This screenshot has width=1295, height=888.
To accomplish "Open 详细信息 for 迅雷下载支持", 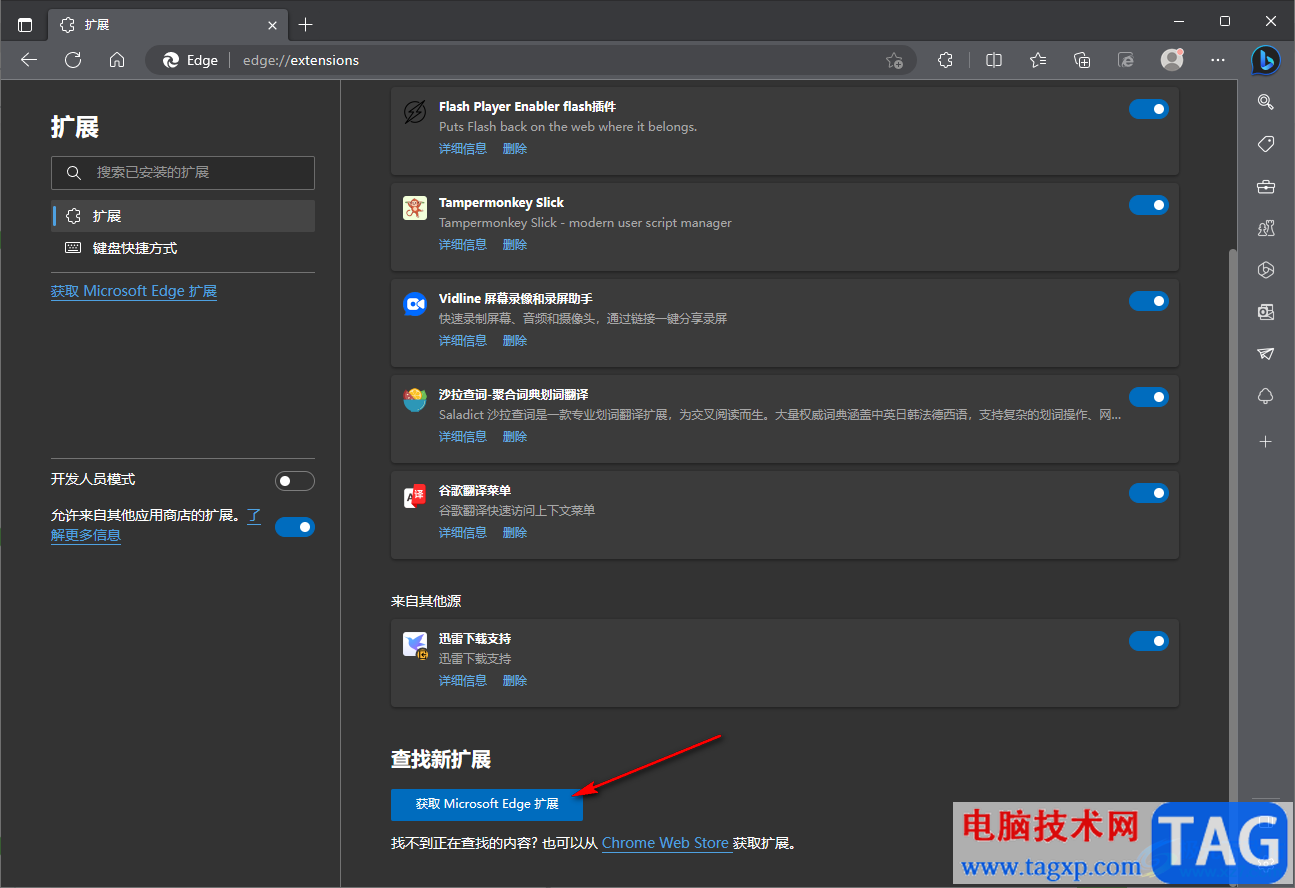I will [x=463, y=680].
